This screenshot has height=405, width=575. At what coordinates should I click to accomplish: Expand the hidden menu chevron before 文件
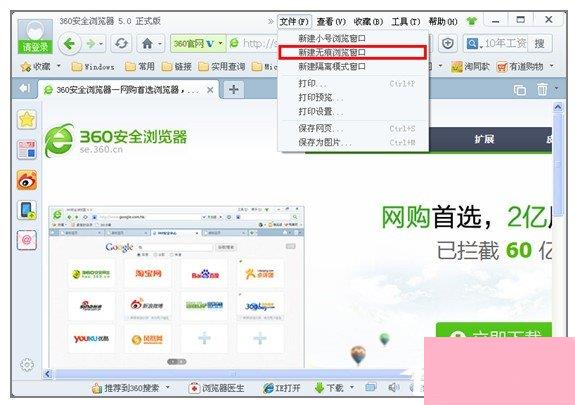coord(271,22)
